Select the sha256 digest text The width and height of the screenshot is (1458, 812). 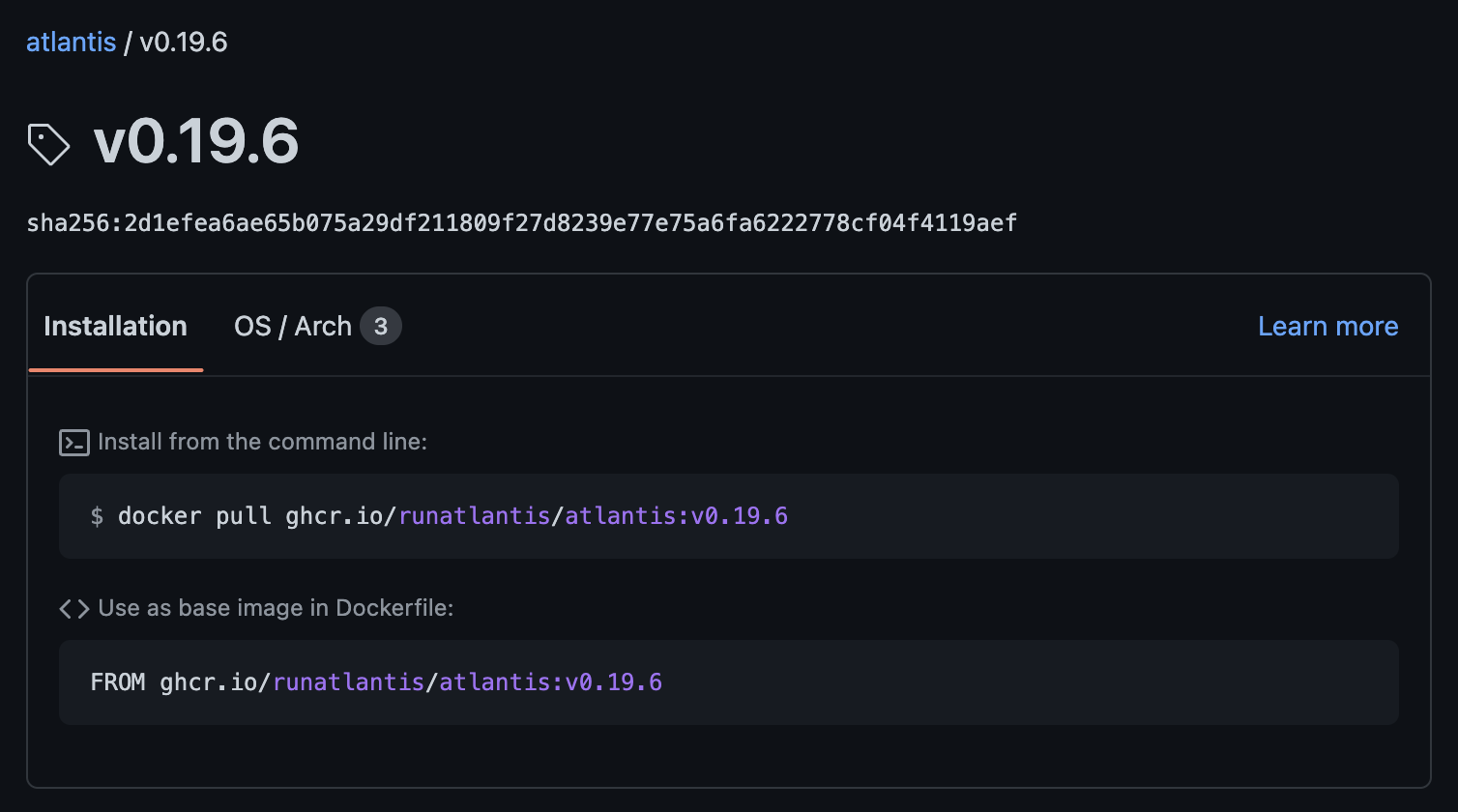tap(521, 222)
